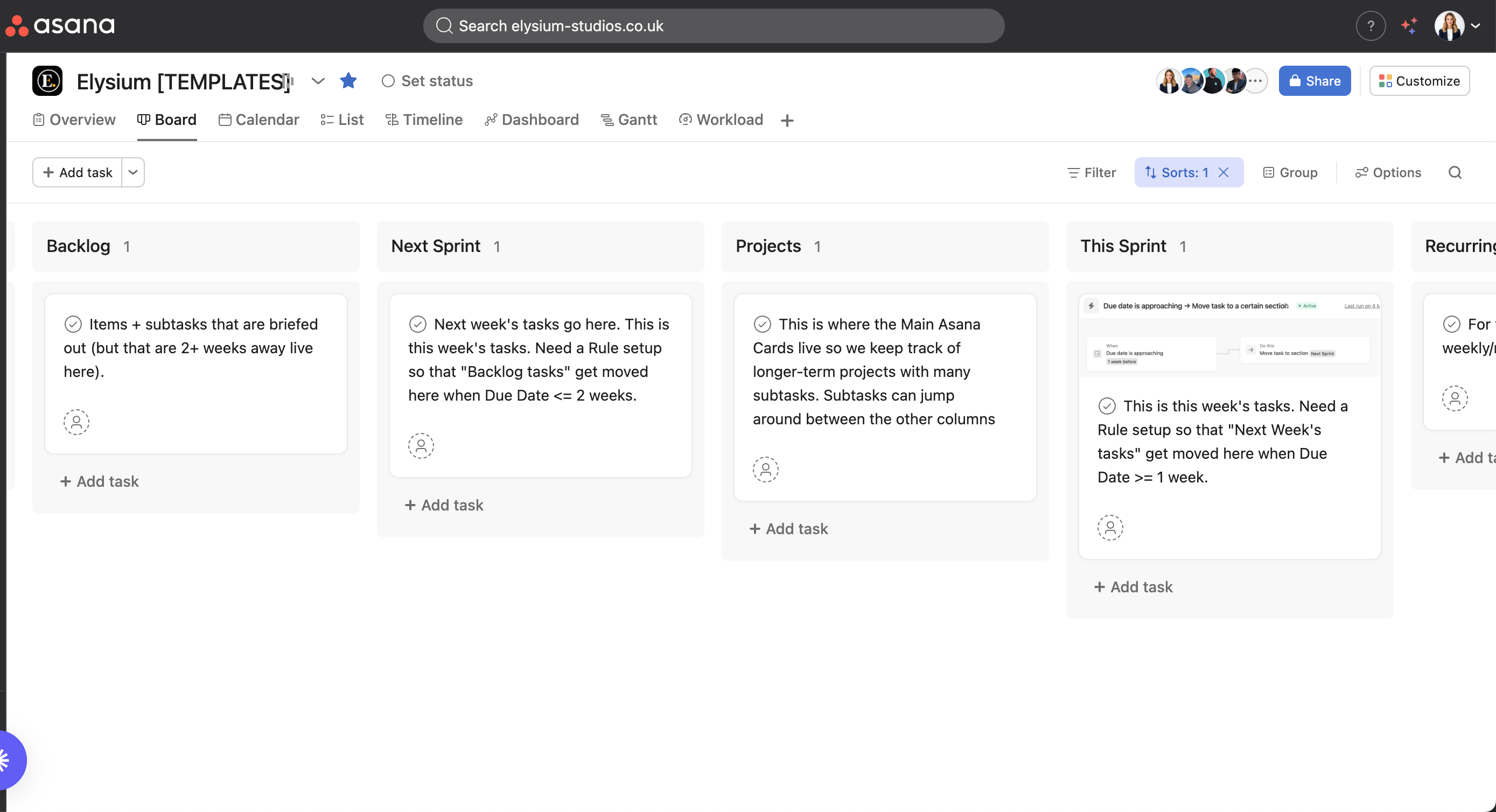This screenshot has width=1496, height=812.
Task: Complete the 'Main Asana Cards' Projects task
Action: pos(763,324)
